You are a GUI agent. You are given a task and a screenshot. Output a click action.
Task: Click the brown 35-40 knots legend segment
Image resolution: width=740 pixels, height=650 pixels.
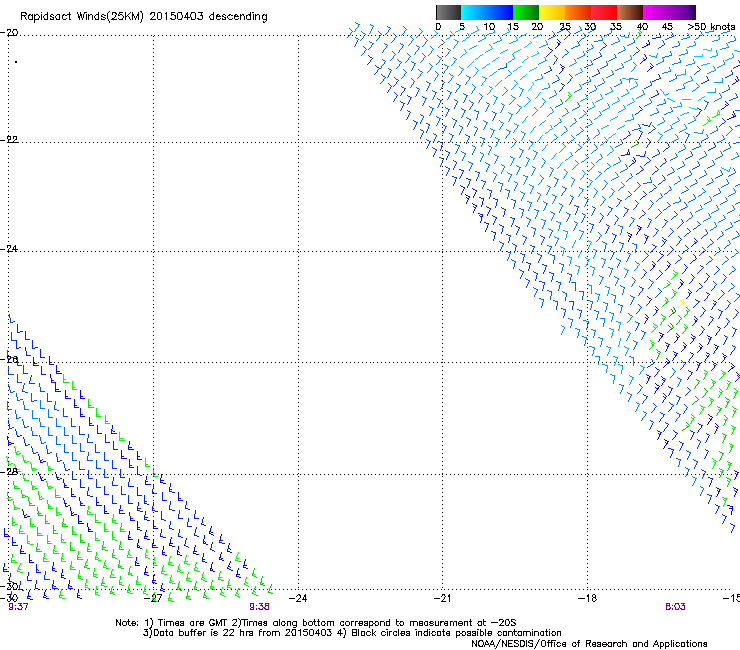click(630, 12)
